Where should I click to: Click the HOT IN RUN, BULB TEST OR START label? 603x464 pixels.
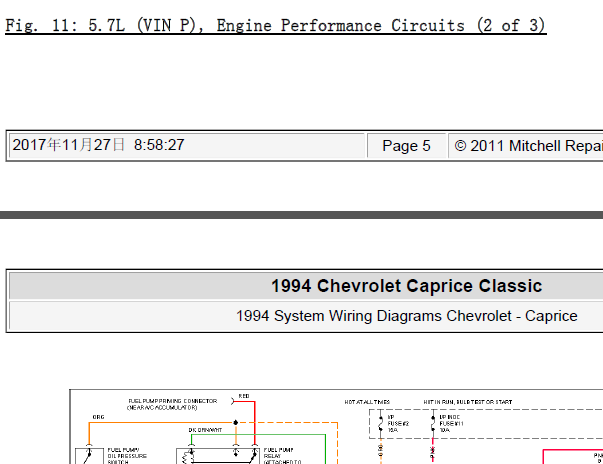[x=468, y=402]
